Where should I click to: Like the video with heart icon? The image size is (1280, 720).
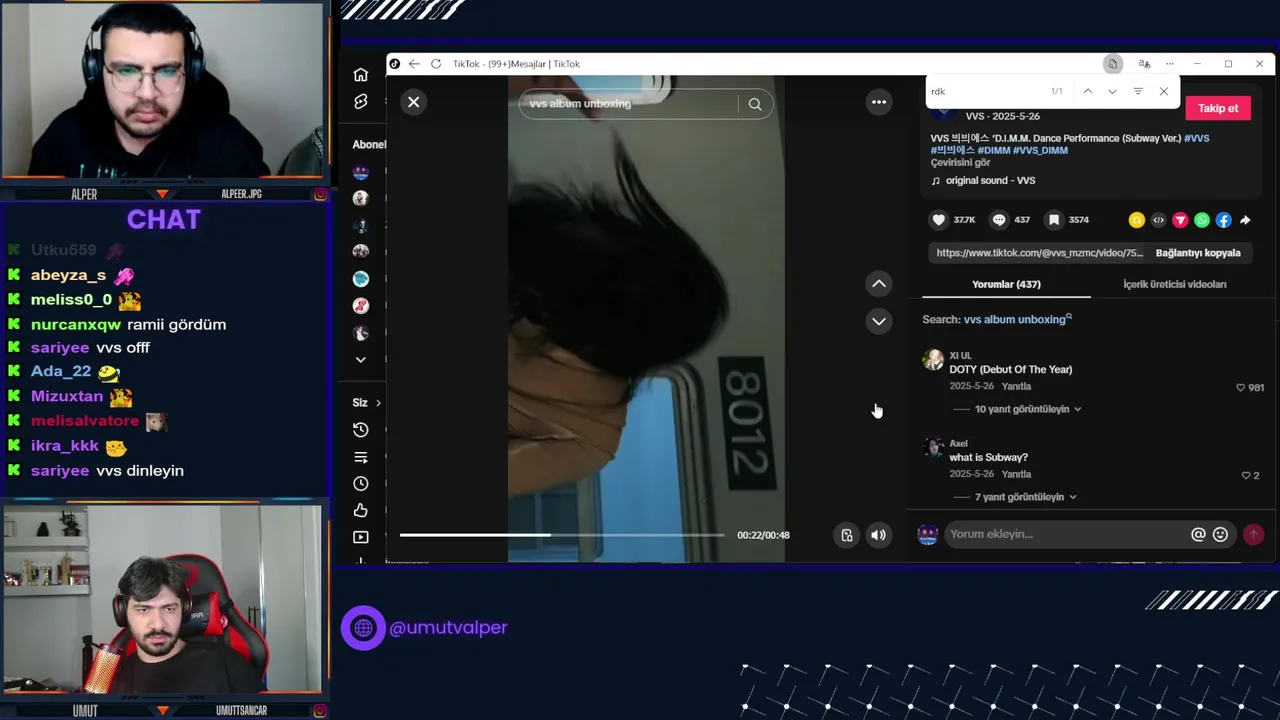coord(938,220)
